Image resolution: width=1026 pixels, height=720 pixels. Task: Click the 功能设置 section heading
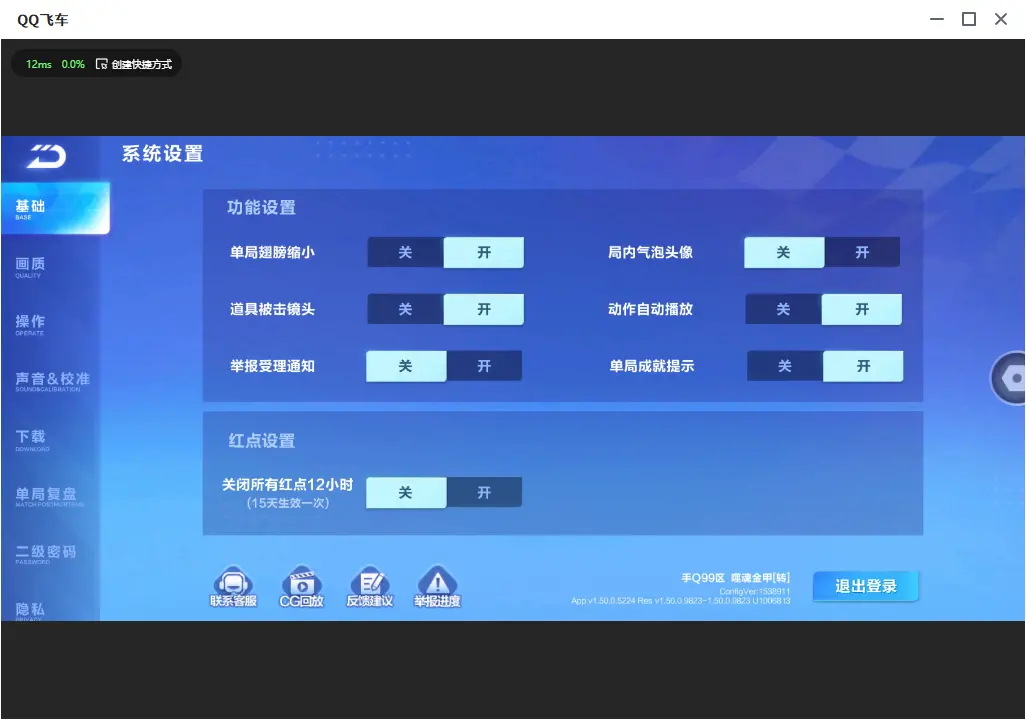tap(262, 207)
